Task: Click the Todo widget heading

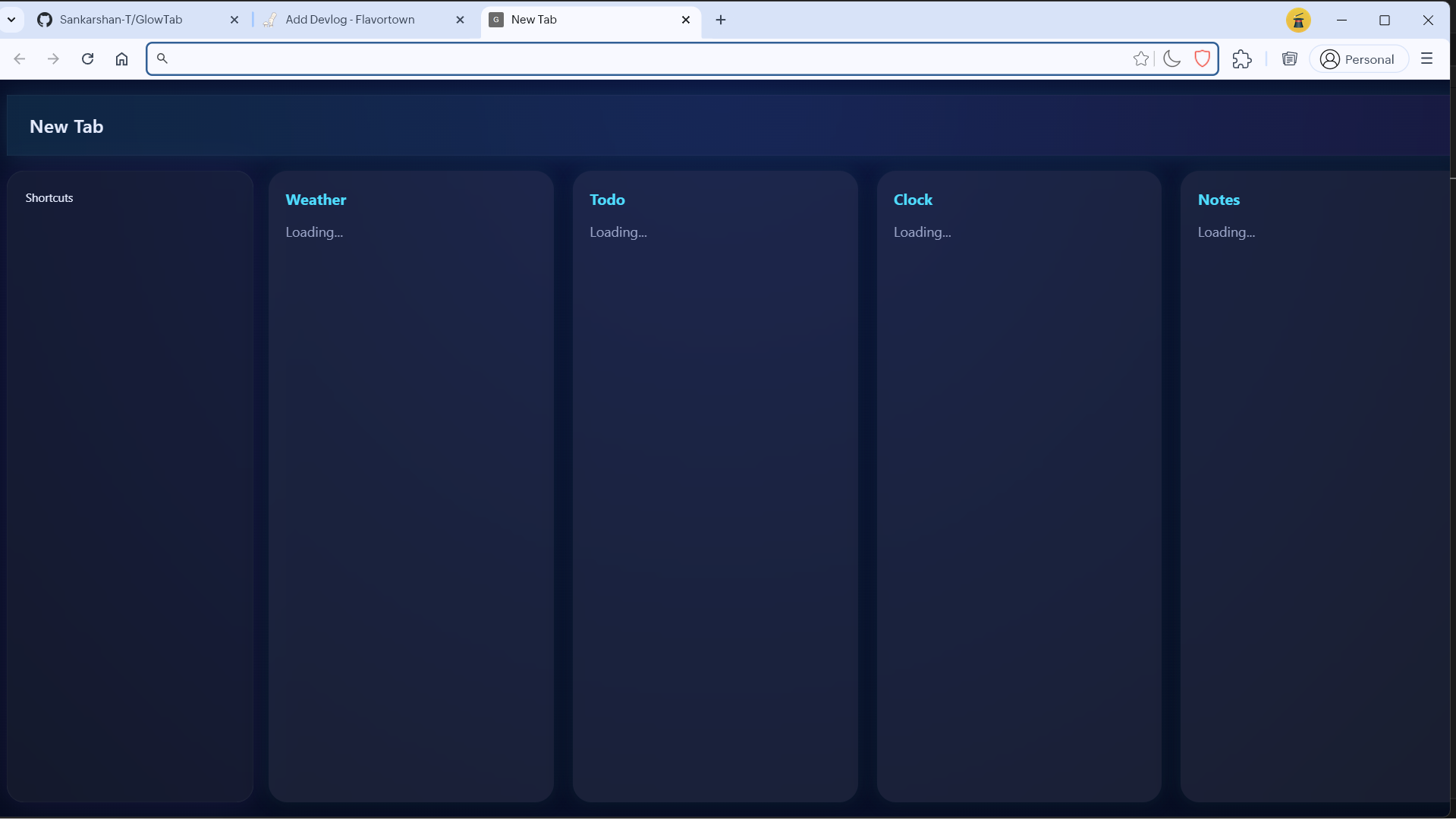Action: (607, 200)
